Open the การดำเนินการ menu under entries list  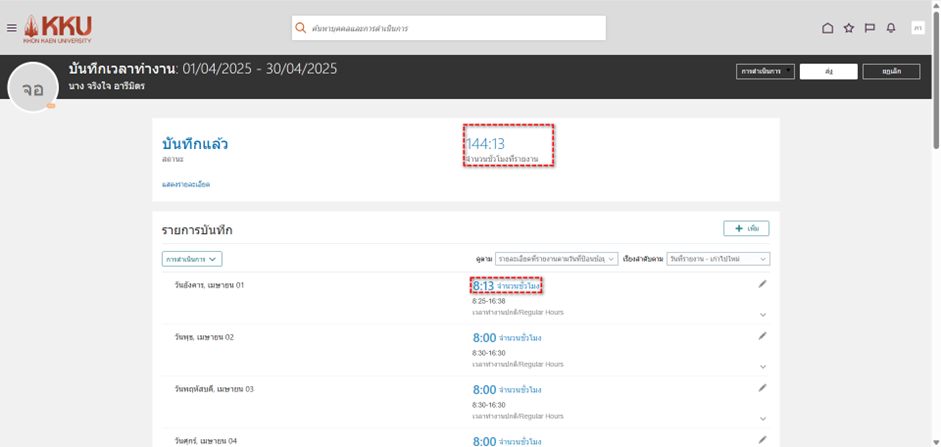192,259
